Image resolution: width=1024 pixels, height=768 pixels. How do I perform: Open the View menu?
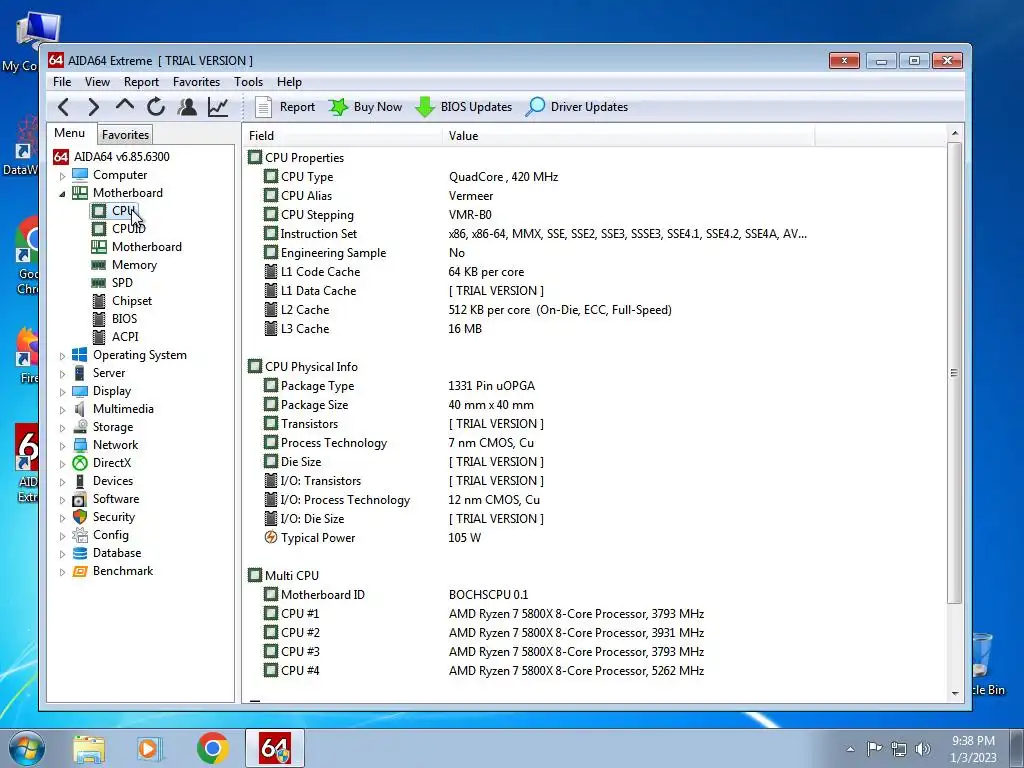click(97, 82)
